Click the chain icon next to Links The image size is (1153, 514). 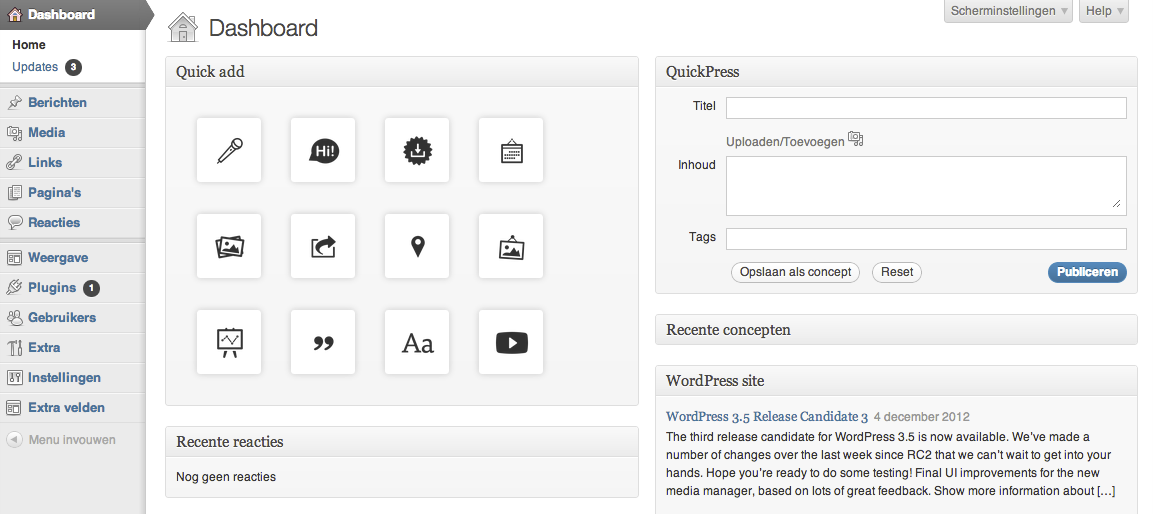[15, 163]
